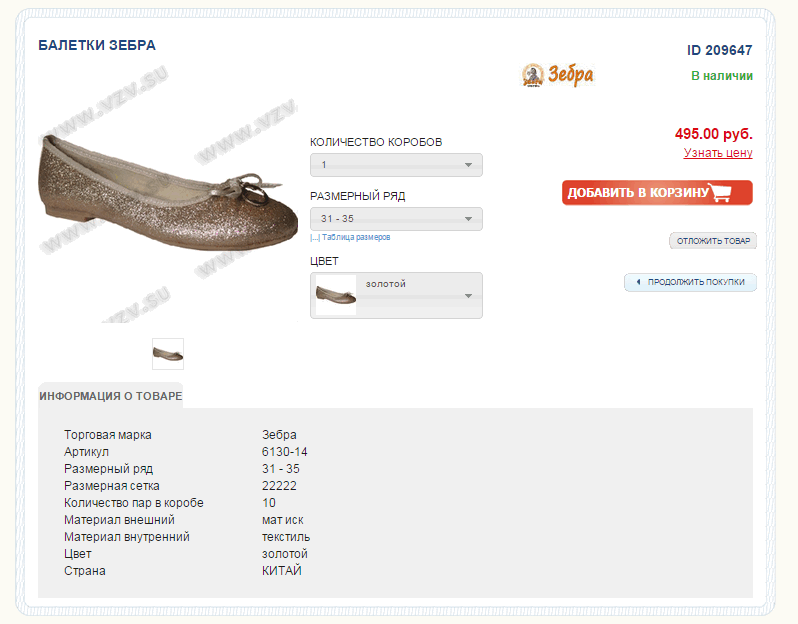Click the Узнать цену link
Screen dimensions: 798x624
pyautogui.click(x=718, y=153)
